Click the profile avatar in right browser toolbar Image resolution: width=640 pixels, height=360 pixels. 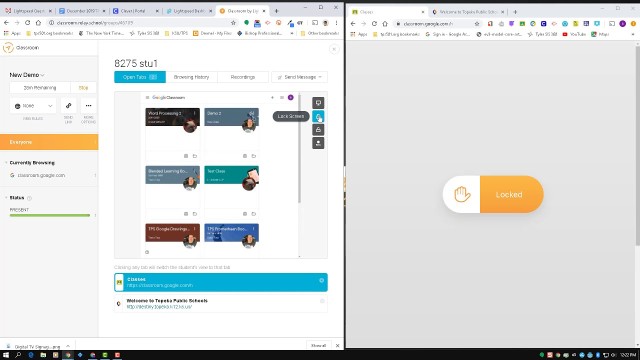(x=622, y=24)
